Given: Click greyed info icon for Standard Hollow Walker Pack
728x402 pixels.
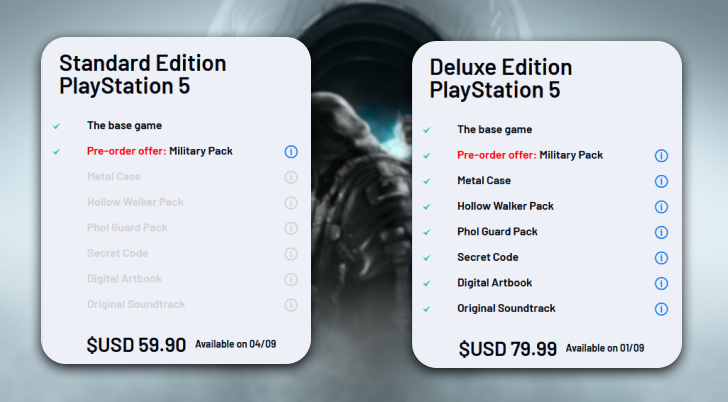Looking at the screenshot, I should (x=291, y=203).
